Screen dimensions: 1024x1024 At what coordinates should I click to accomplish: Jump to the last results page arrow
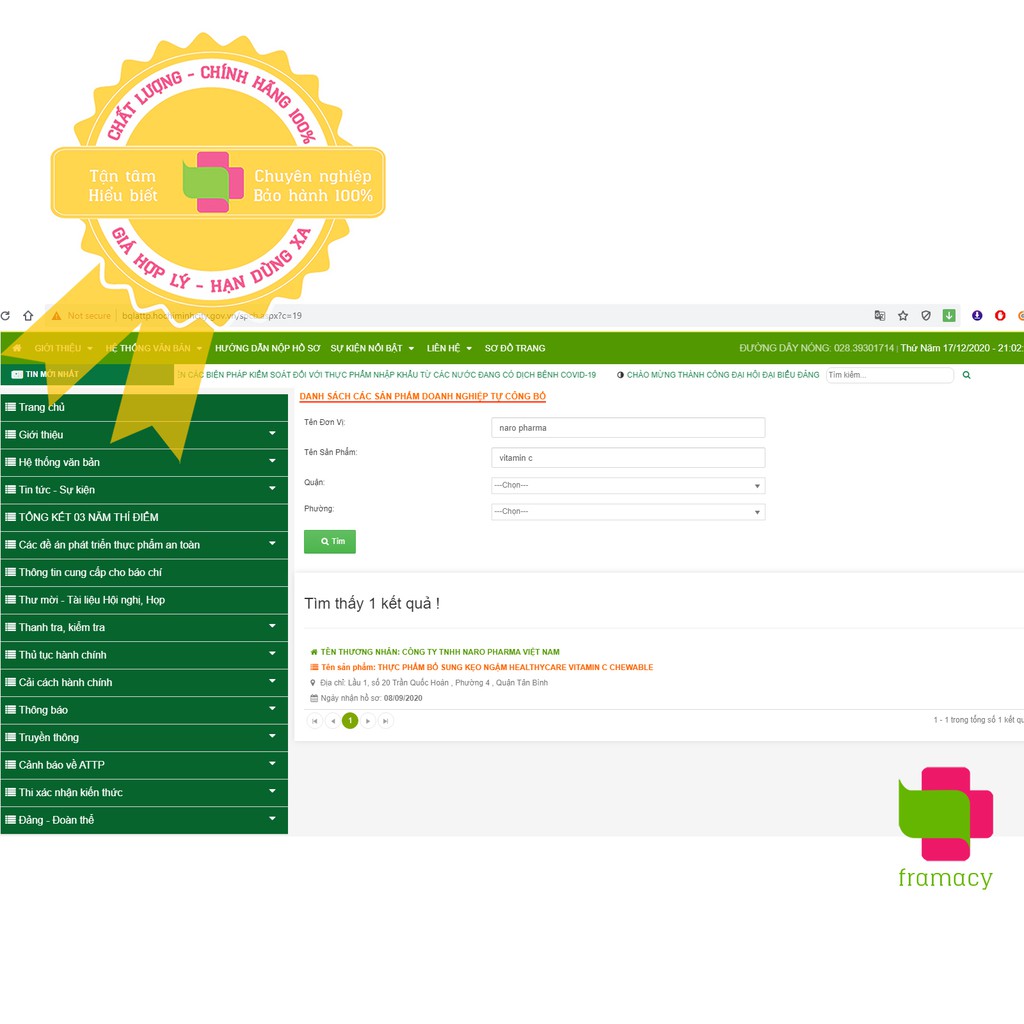tap(386, 720)
